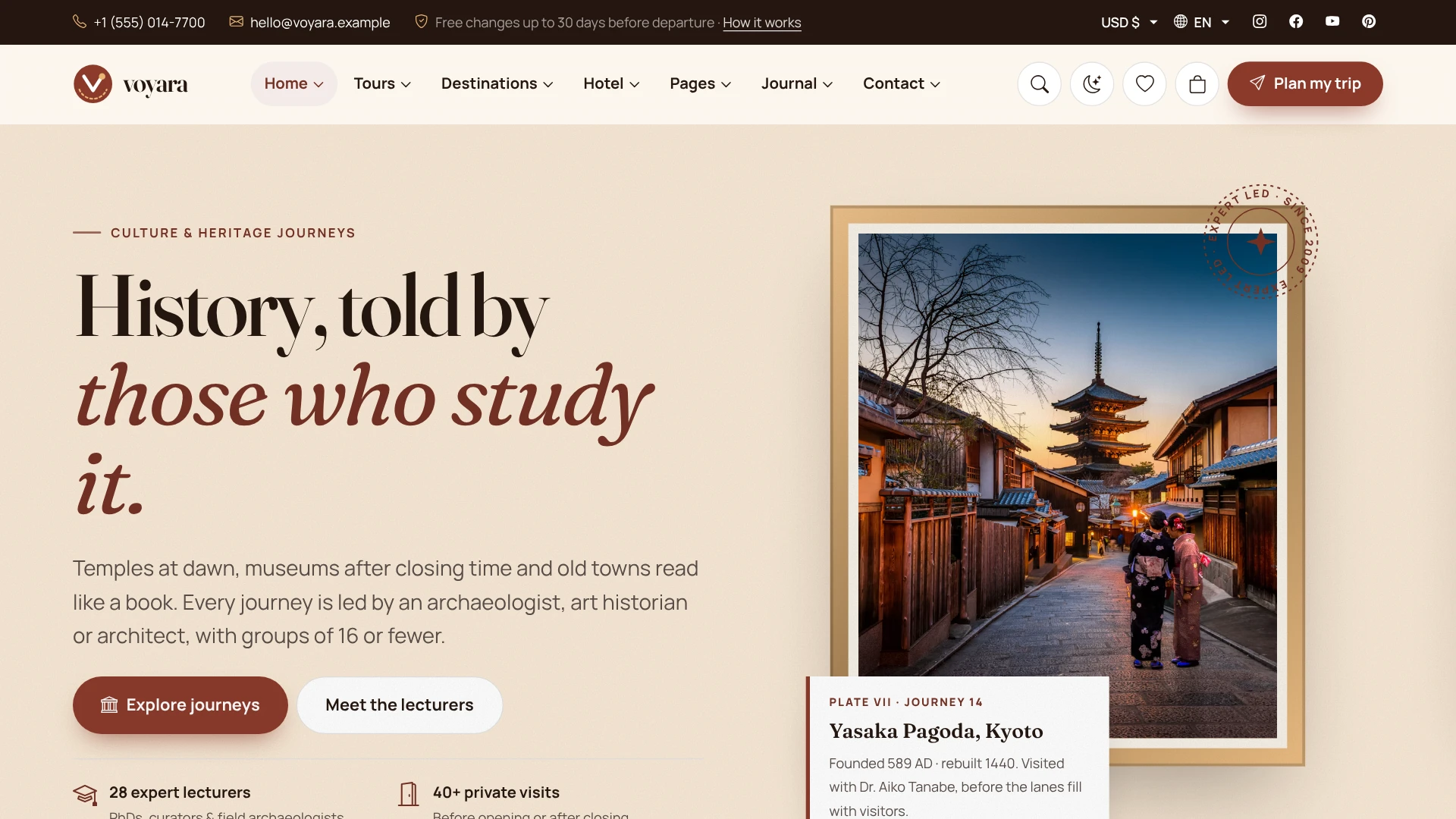Click the Yasaka Pagoda, Kyoto caption title
Viewport: 1456px width, 819px height.
[936, 731]
